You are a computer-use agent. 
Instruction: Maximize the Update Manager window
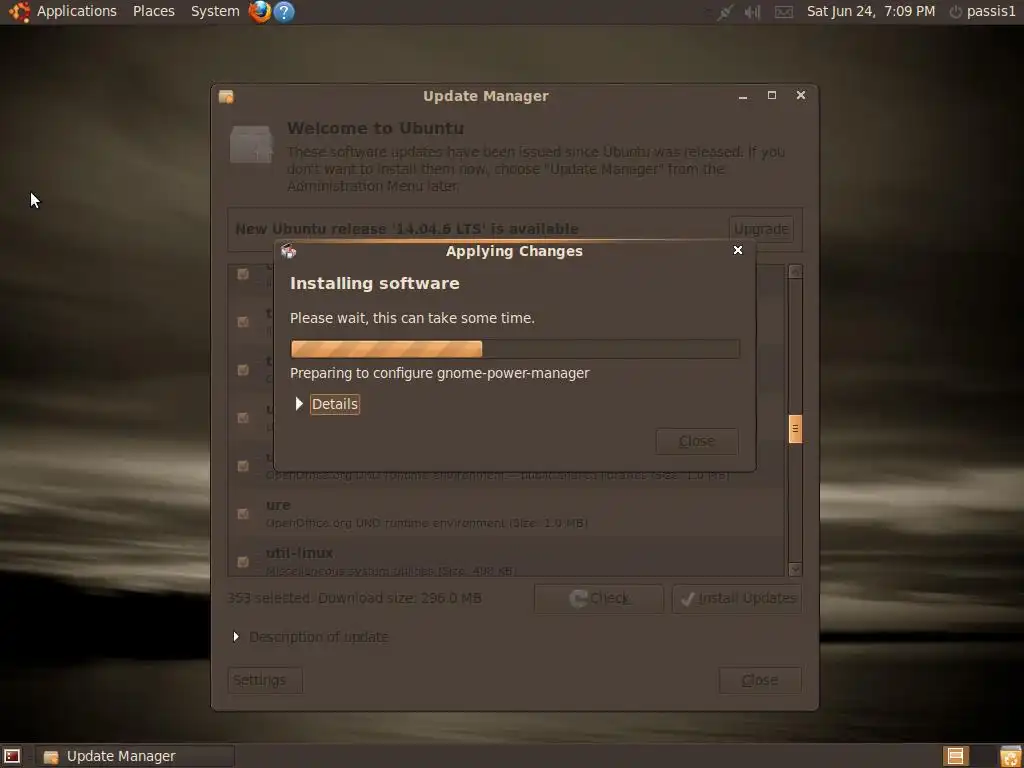point(772,95)
